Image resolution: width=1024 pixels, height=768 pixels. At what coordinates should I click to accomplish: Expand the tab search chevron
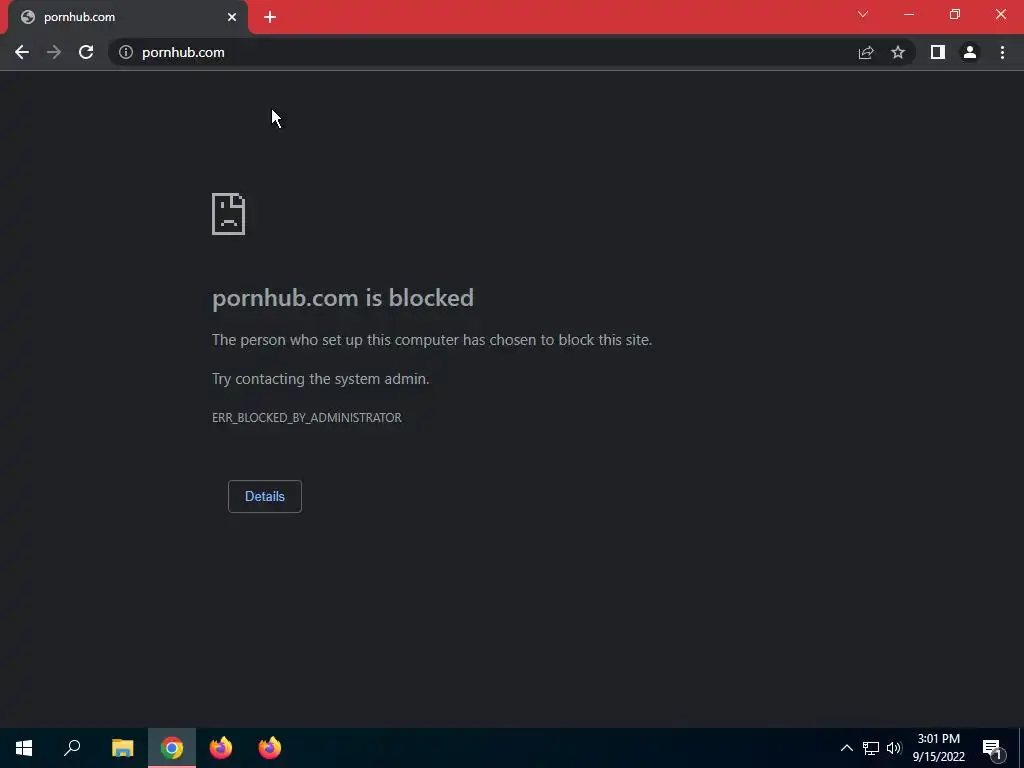tap(863, 14)
